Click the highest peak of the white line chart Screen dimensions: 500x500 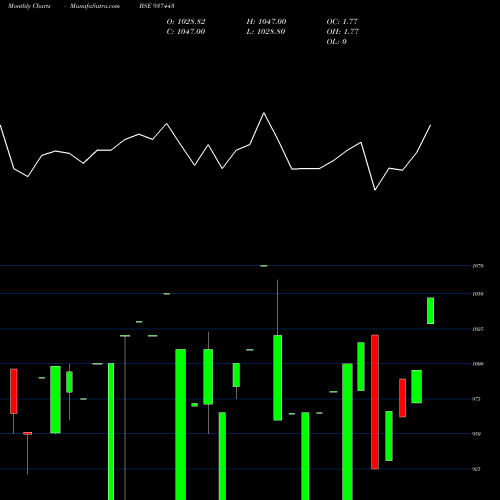(264, 113)
